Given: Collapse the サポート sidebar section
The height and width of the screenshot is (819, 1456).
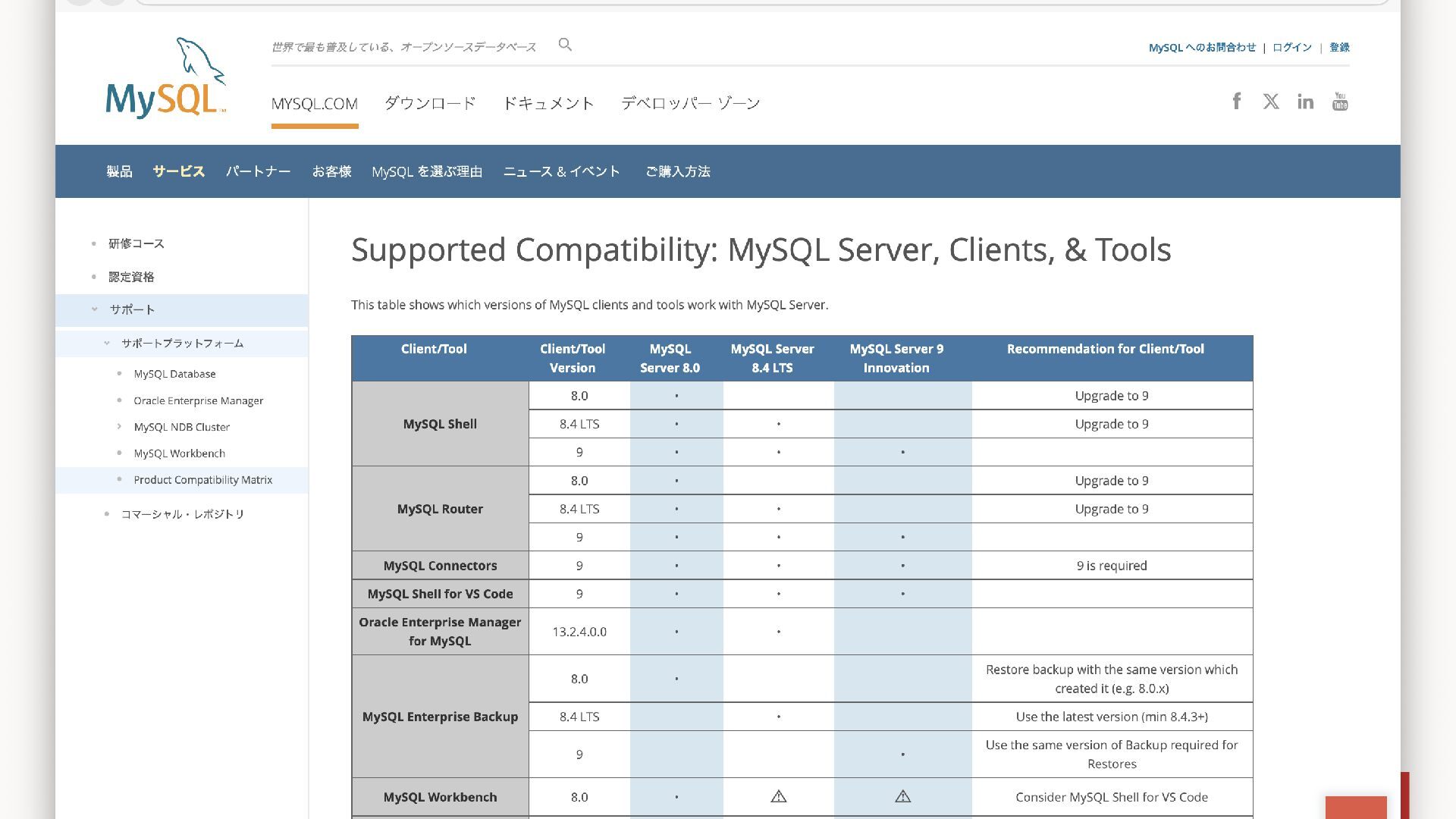Looking at the screenshot, I should coord(95,309).
